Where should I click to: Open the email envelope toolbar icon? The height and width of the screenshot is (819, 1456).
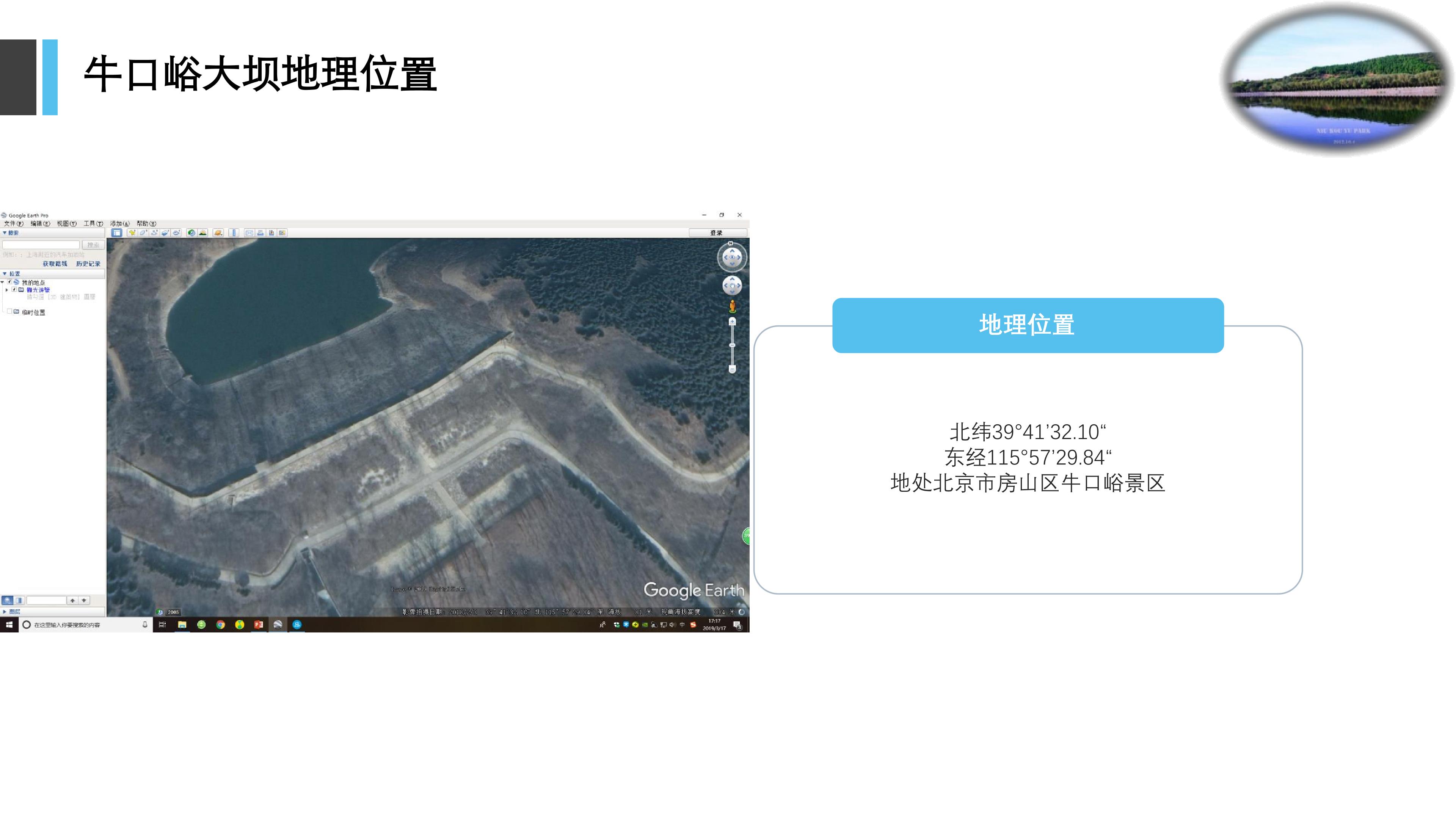[249, 233]
